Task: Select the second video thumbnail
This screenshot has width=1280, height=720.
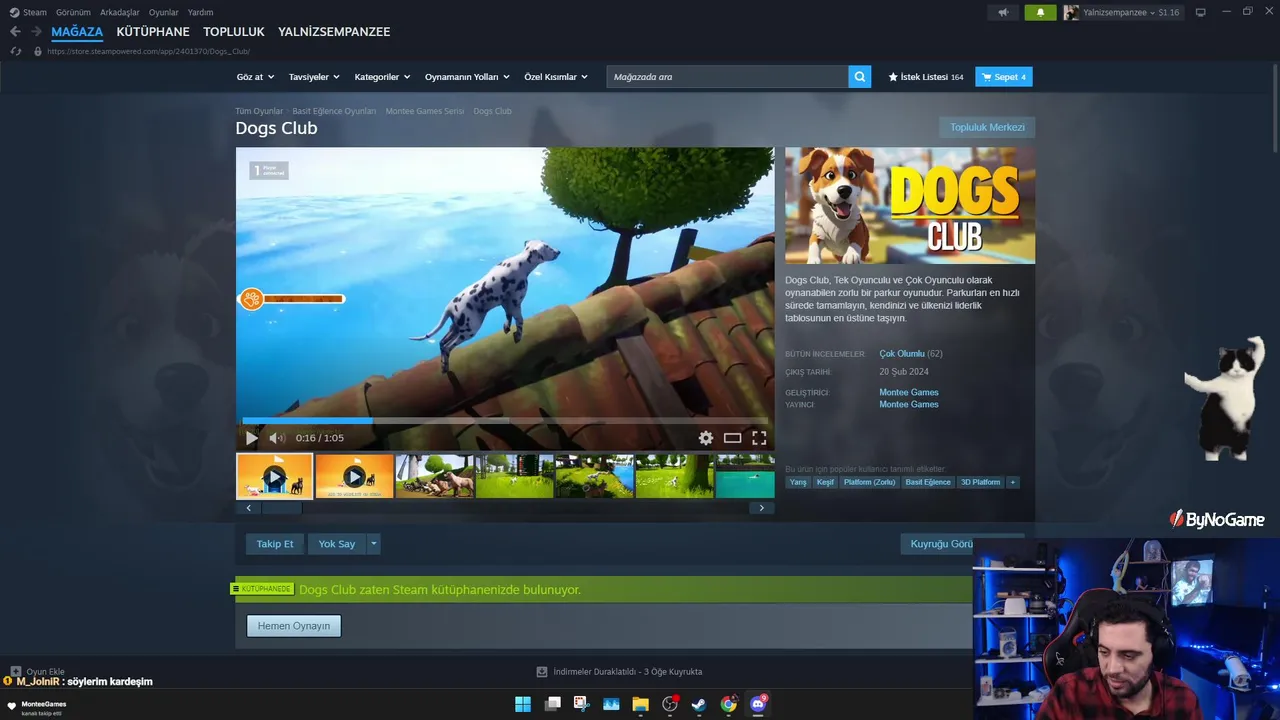Action: pyautogui.click(x=354, y=476)
